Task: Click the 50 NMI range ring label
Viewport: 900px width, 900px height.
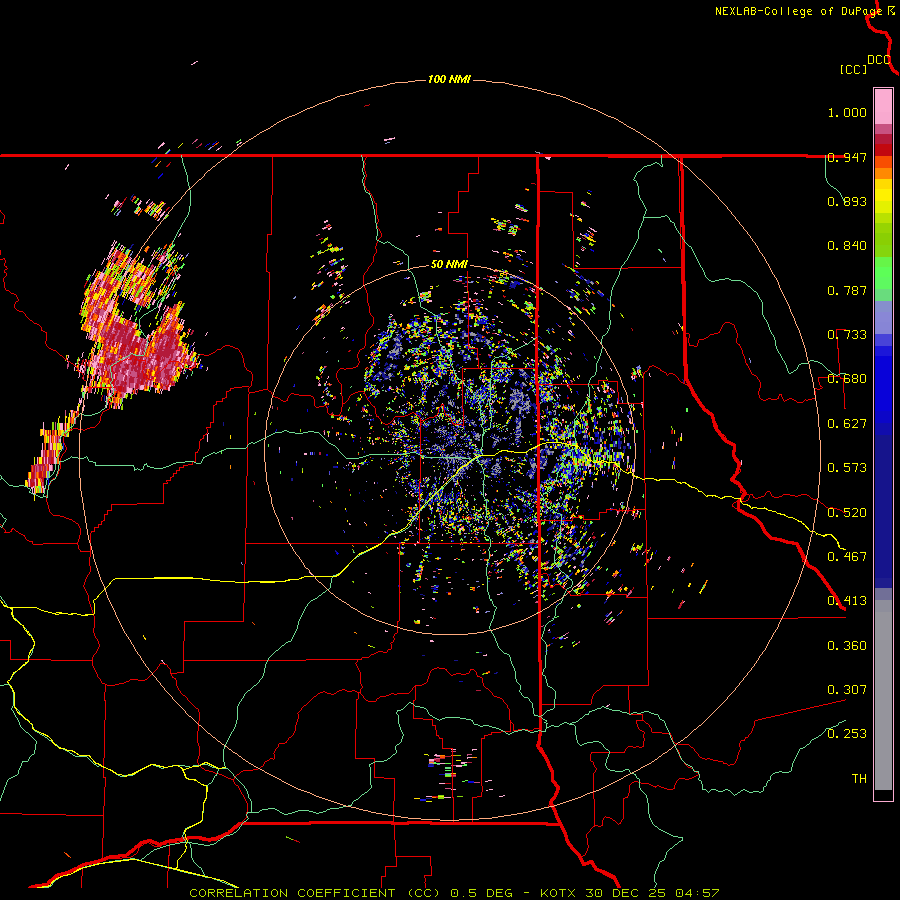Action: [x=449, y=265]
